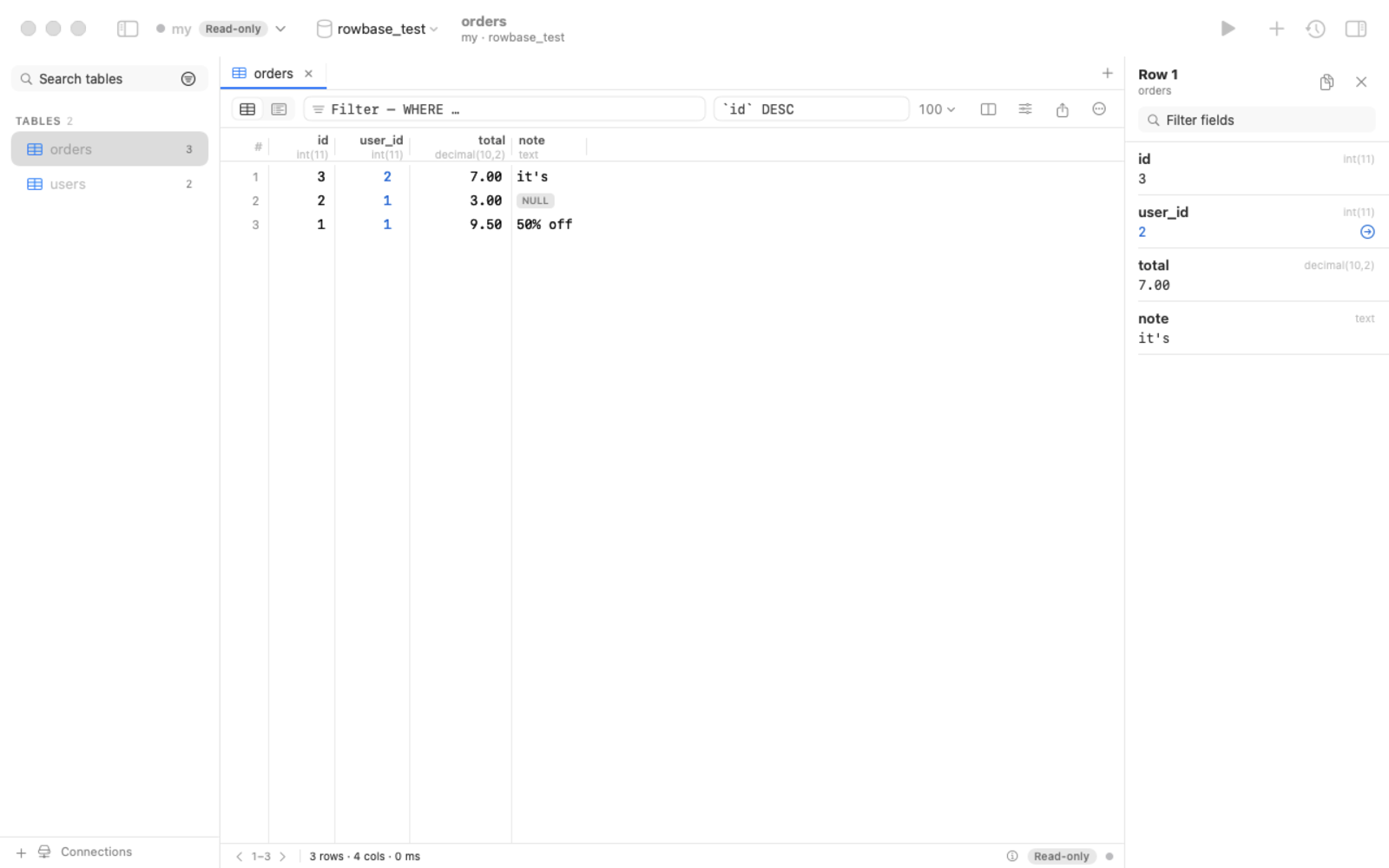Close the Row 1 detail panel
Viewport: 1389px width, 868px height.
tap(1361, 82)
